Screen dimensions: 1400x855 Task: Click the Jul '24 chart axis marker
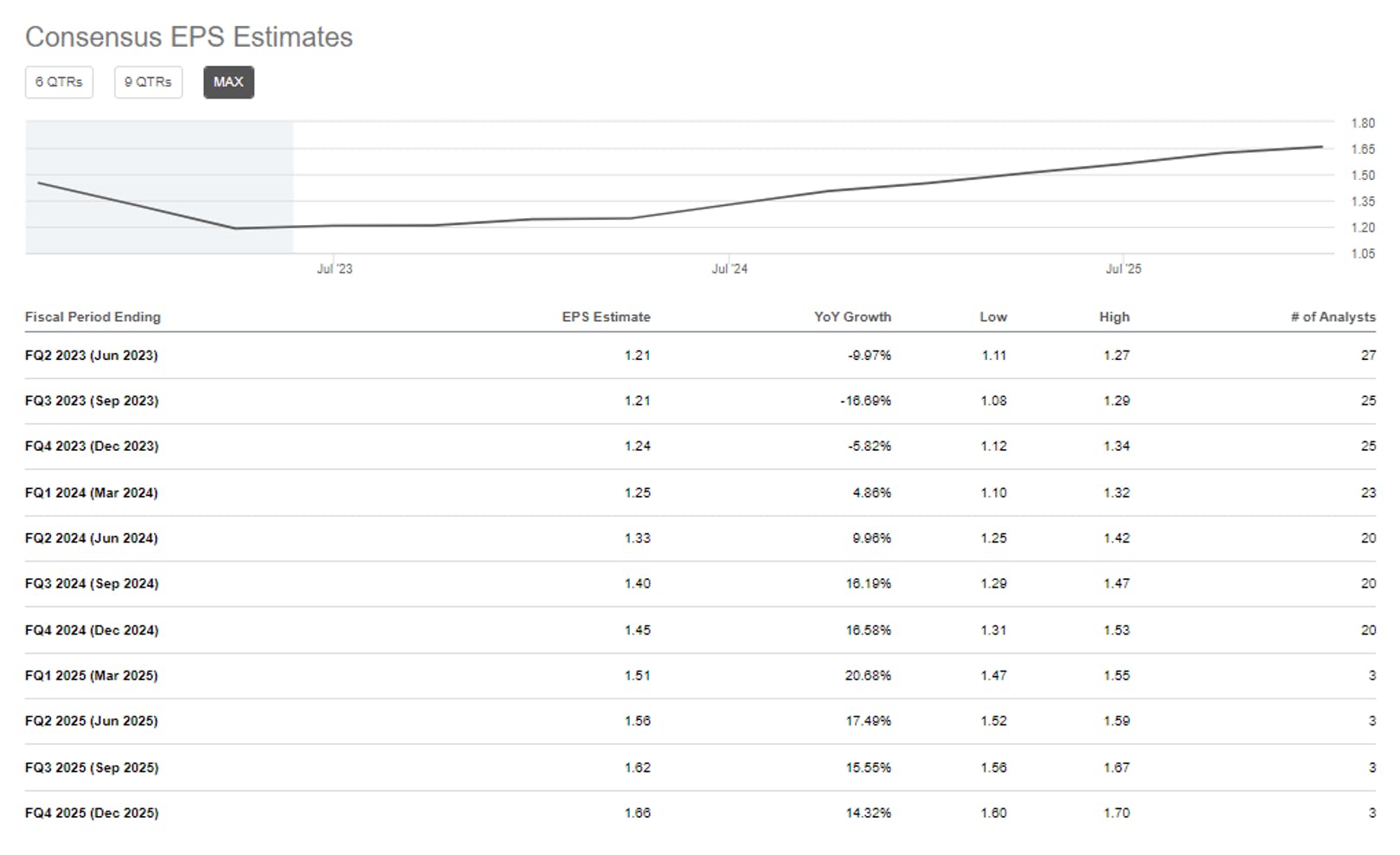(729, 269)
